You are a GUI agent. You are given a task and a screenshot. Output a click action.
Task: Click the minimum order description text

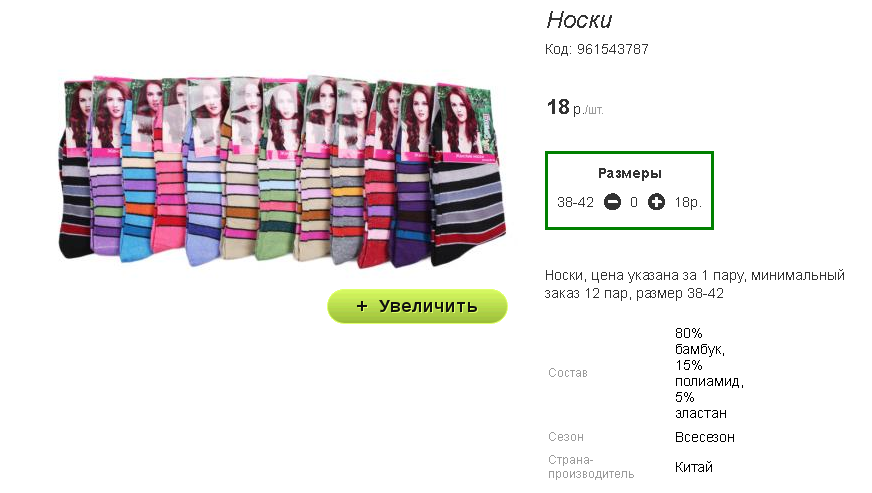click(695, 284)
